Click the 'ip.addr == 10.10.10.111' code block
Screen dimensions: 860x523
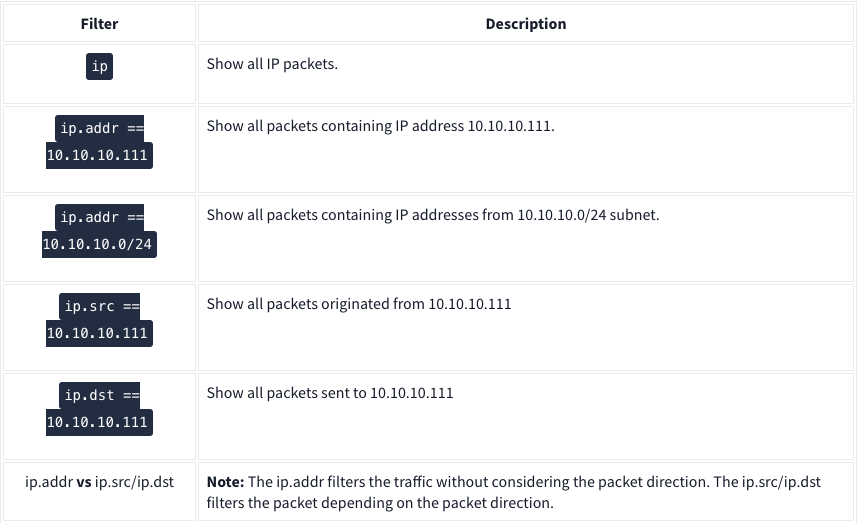(99, 141)
